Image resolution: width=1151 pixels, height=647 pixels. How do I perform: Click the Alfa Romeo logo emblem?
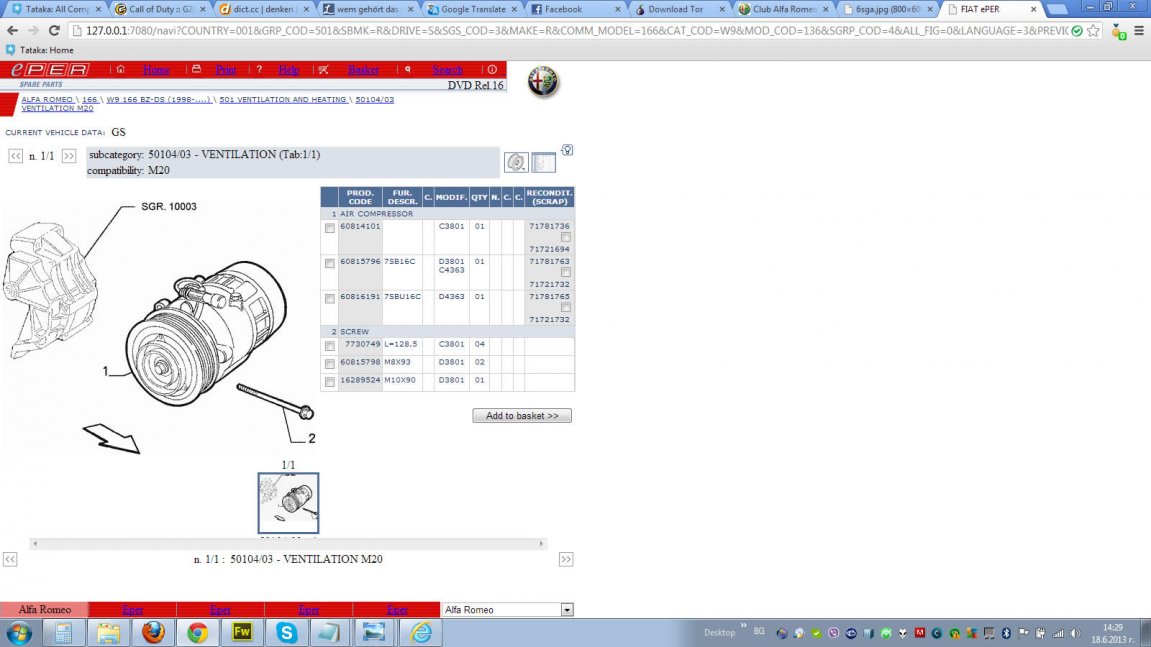(543, 82)
